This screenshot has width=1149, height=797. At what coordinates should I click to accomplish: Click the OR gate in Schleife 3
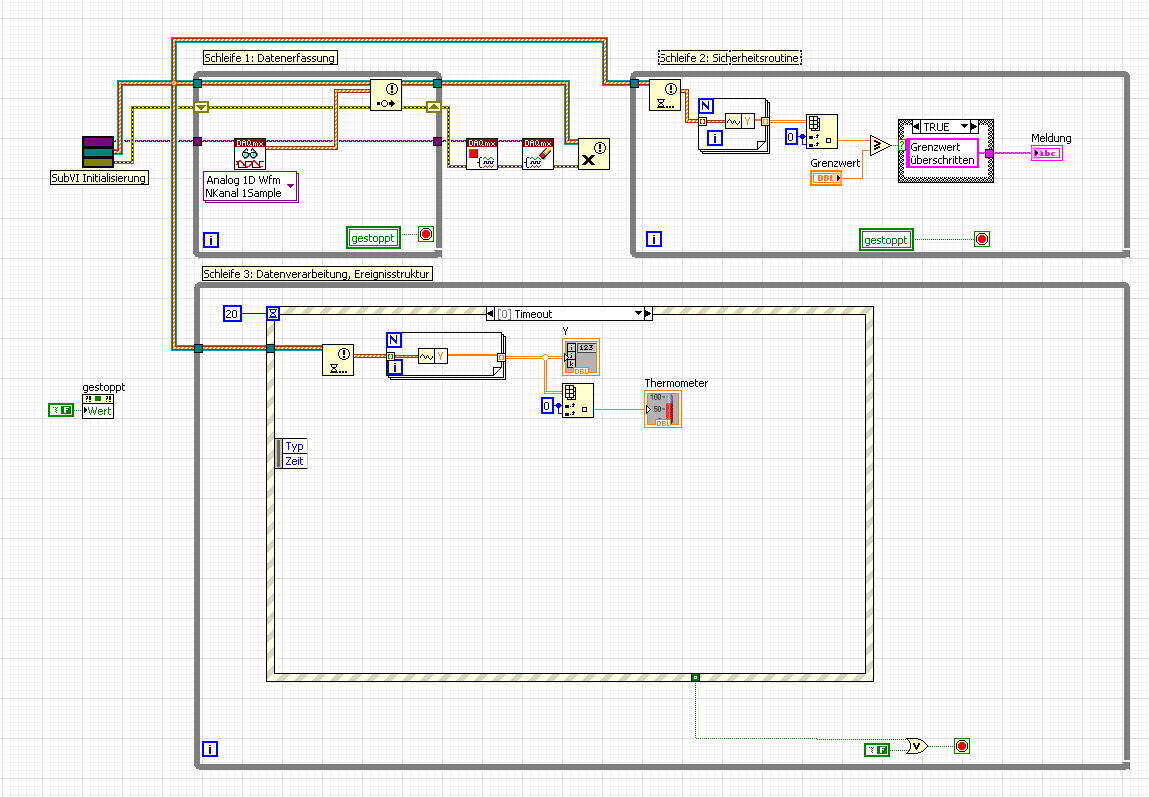[x=917, y=746]
